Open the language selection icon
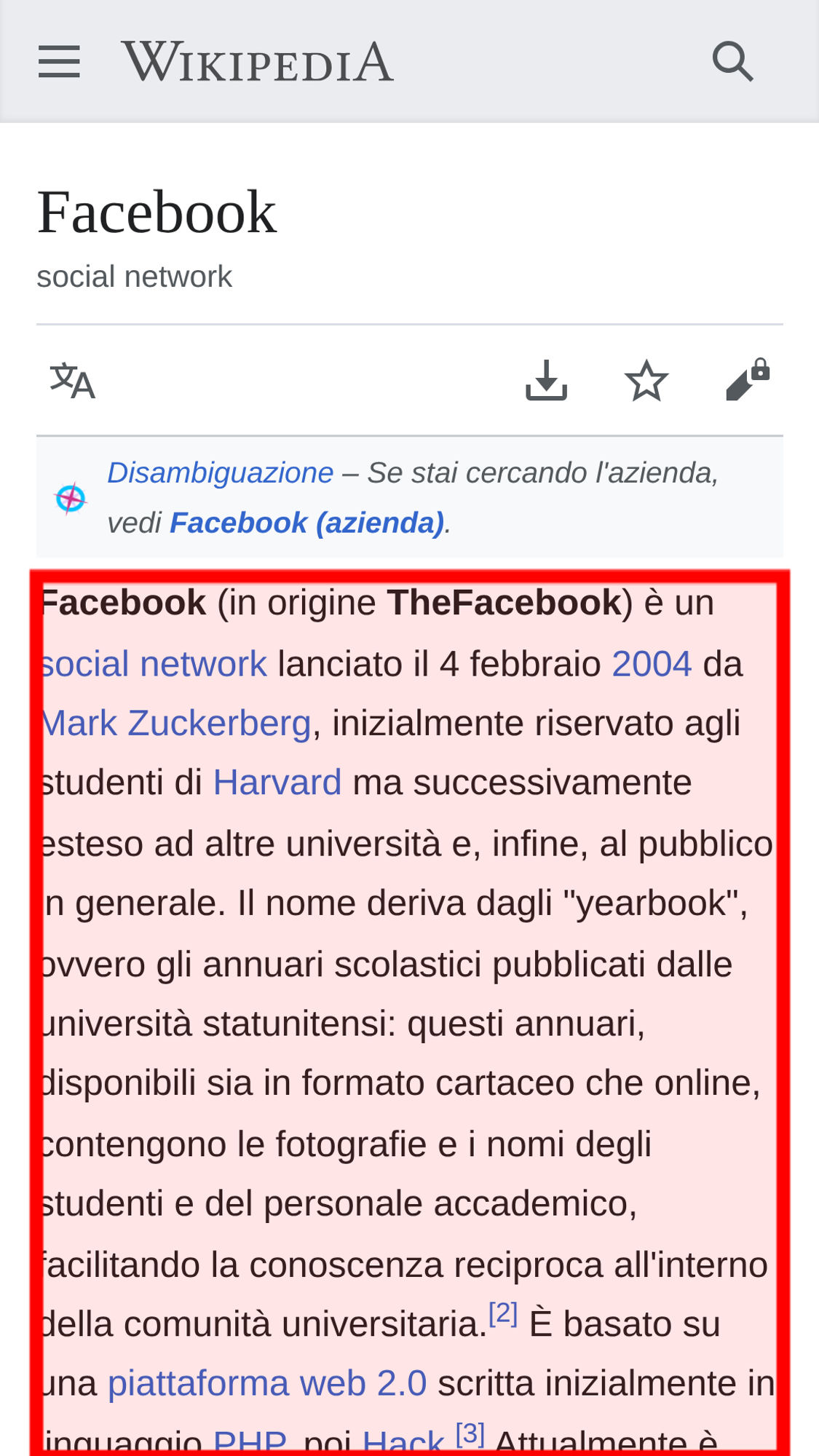This screenshot has width=819, height=1456. 72,381
